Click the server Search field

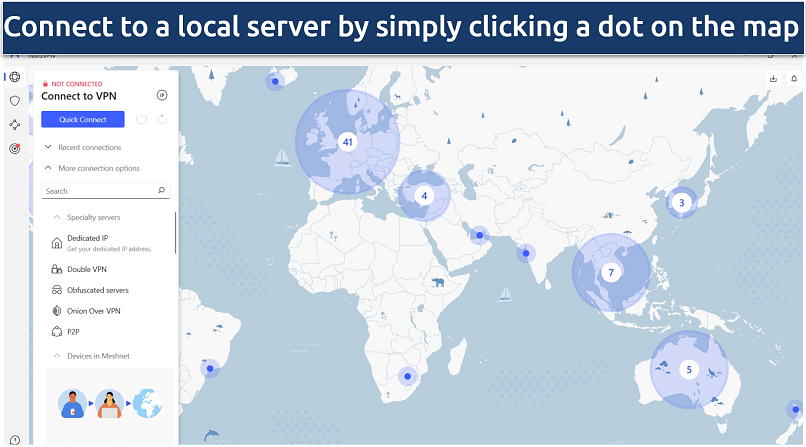100,190
